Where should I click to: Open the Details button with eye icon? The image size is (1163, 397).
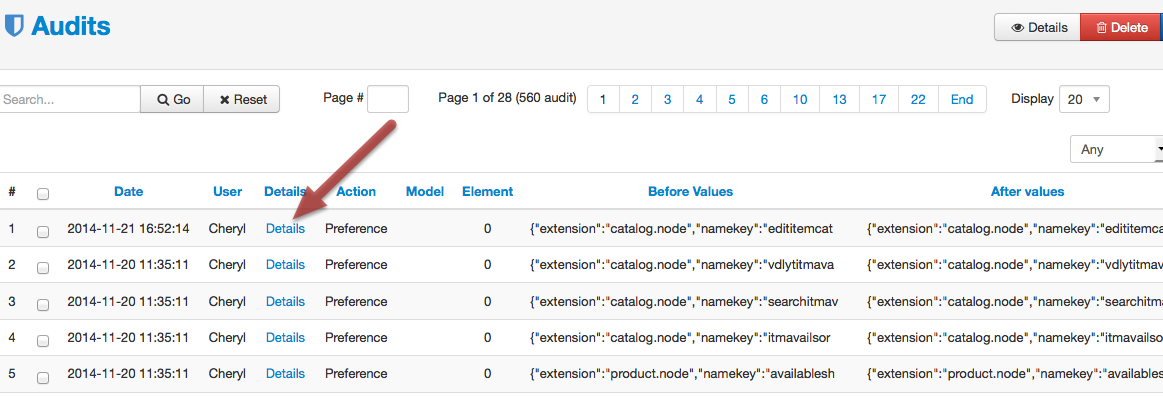point(1037,27)
